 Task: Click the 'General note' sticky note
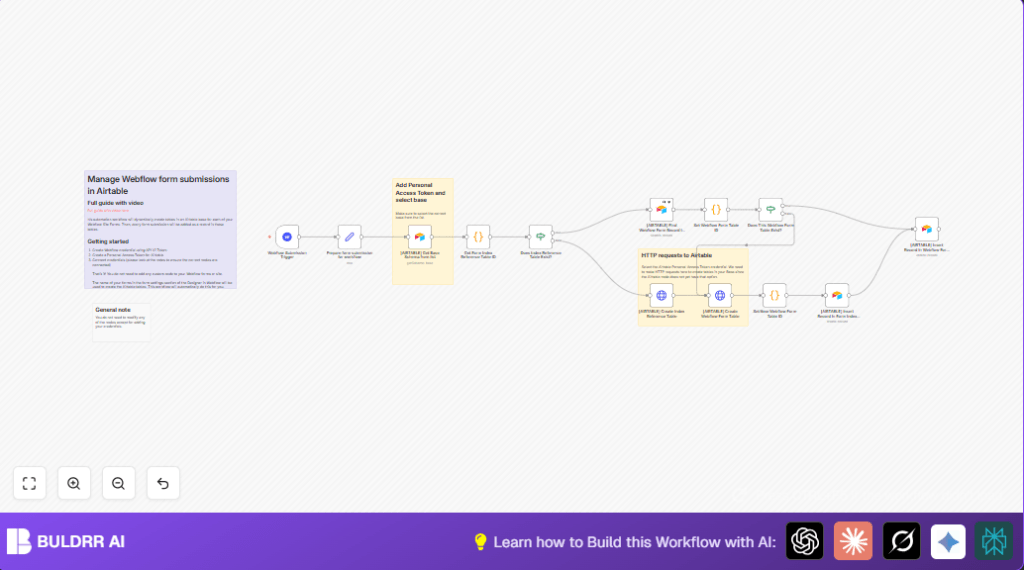pos(121,322)
